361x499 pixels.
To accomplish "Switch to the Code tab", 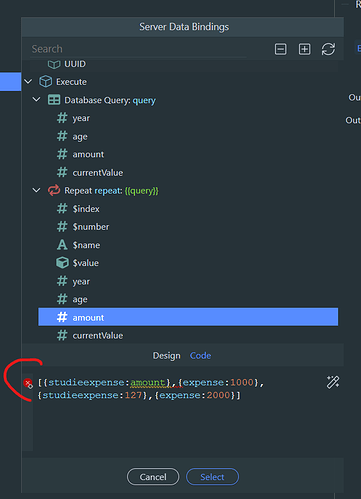I will coord(200,356).
